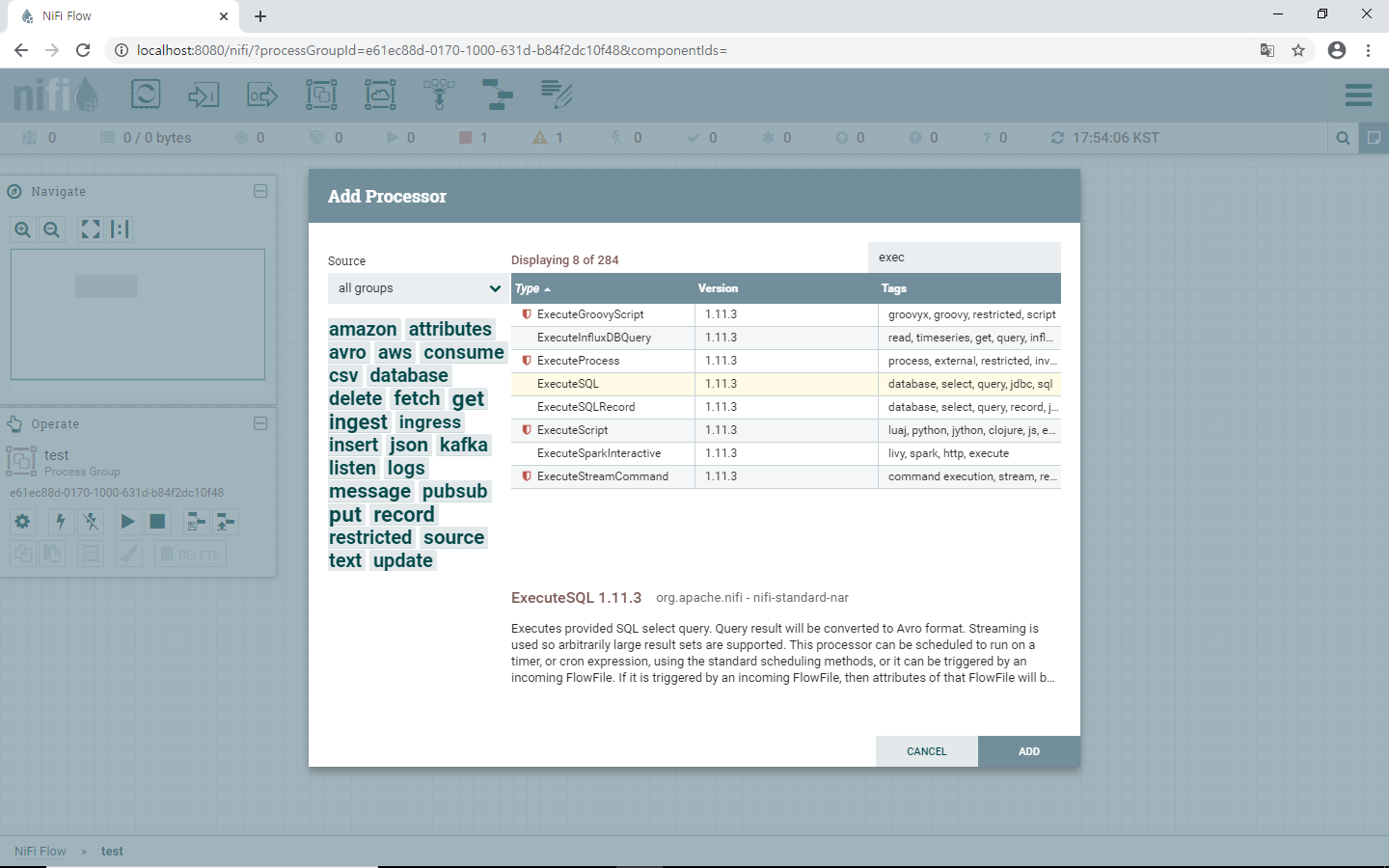Click the DELETE button in Operate panel

[x=190, y=555]
